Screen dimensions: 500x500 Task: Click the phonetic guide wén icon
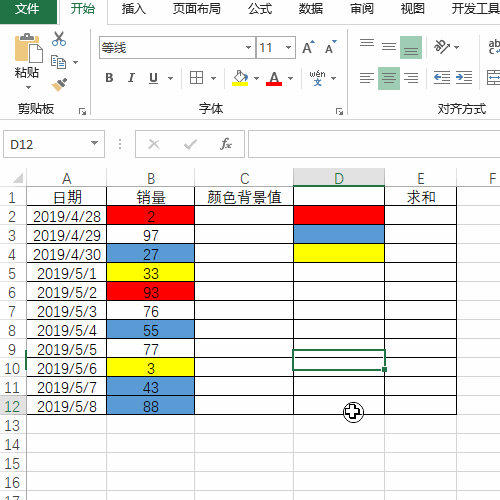318,78
